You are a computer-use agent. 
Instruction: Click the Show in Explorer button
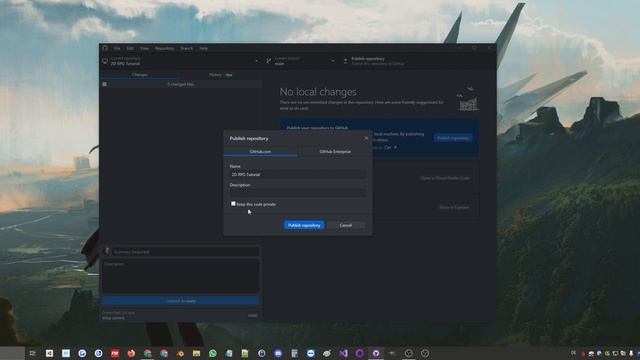tap(454, 207)
